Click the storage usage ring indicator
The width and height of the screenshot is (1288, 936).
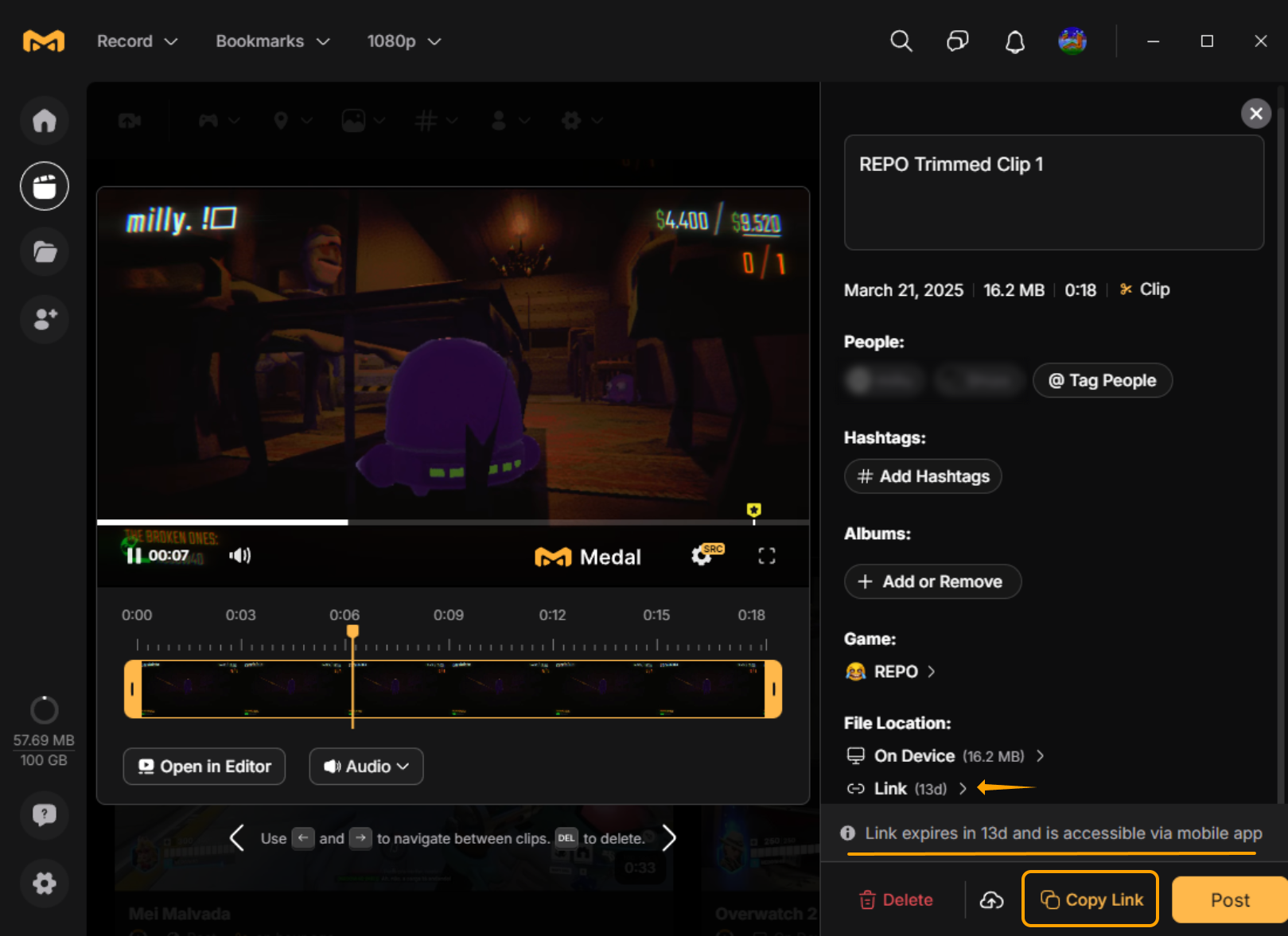45,709
